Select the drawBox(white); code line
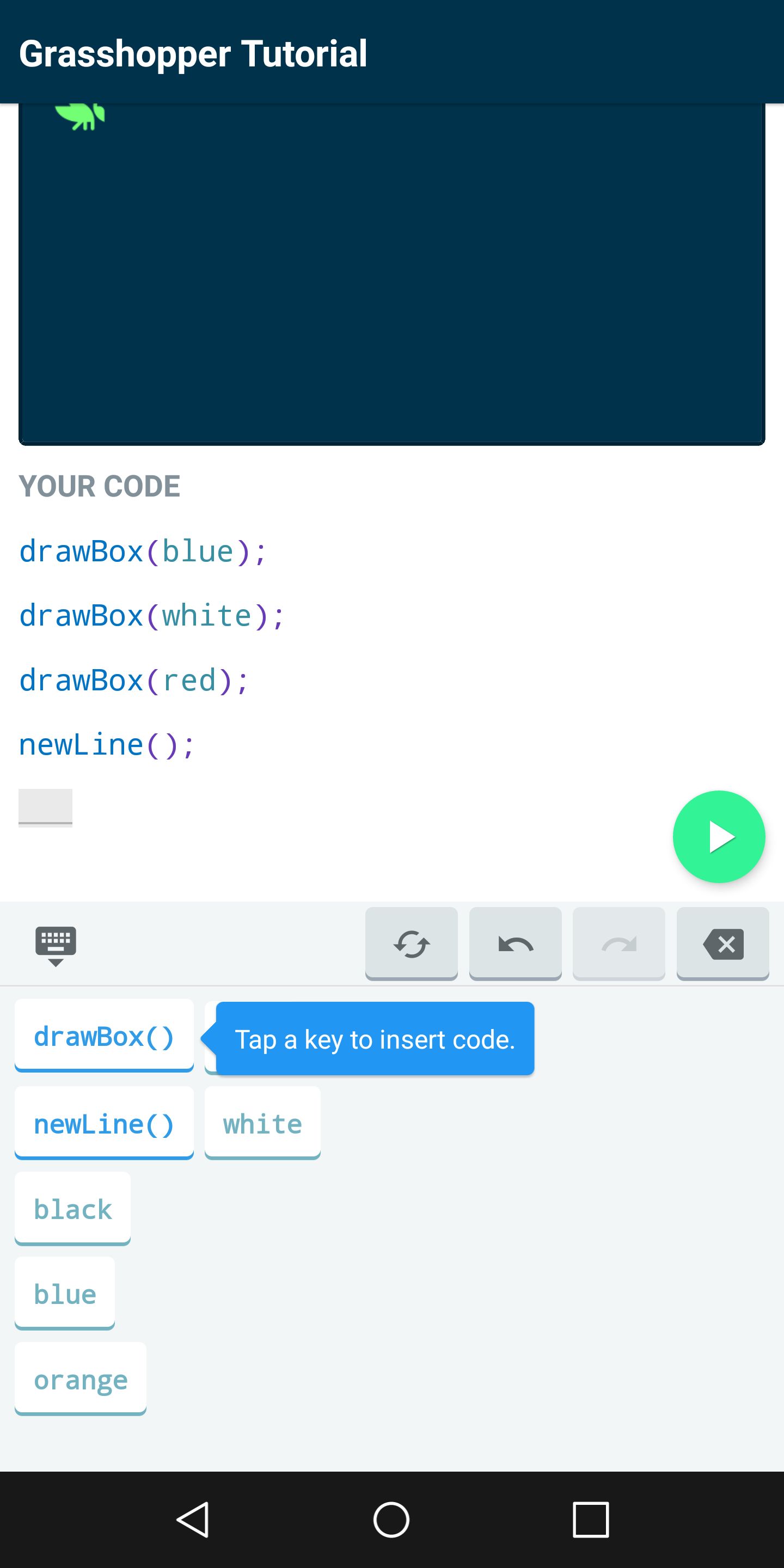The height and width of the screenshot is (1568, 784). (151, 616)
